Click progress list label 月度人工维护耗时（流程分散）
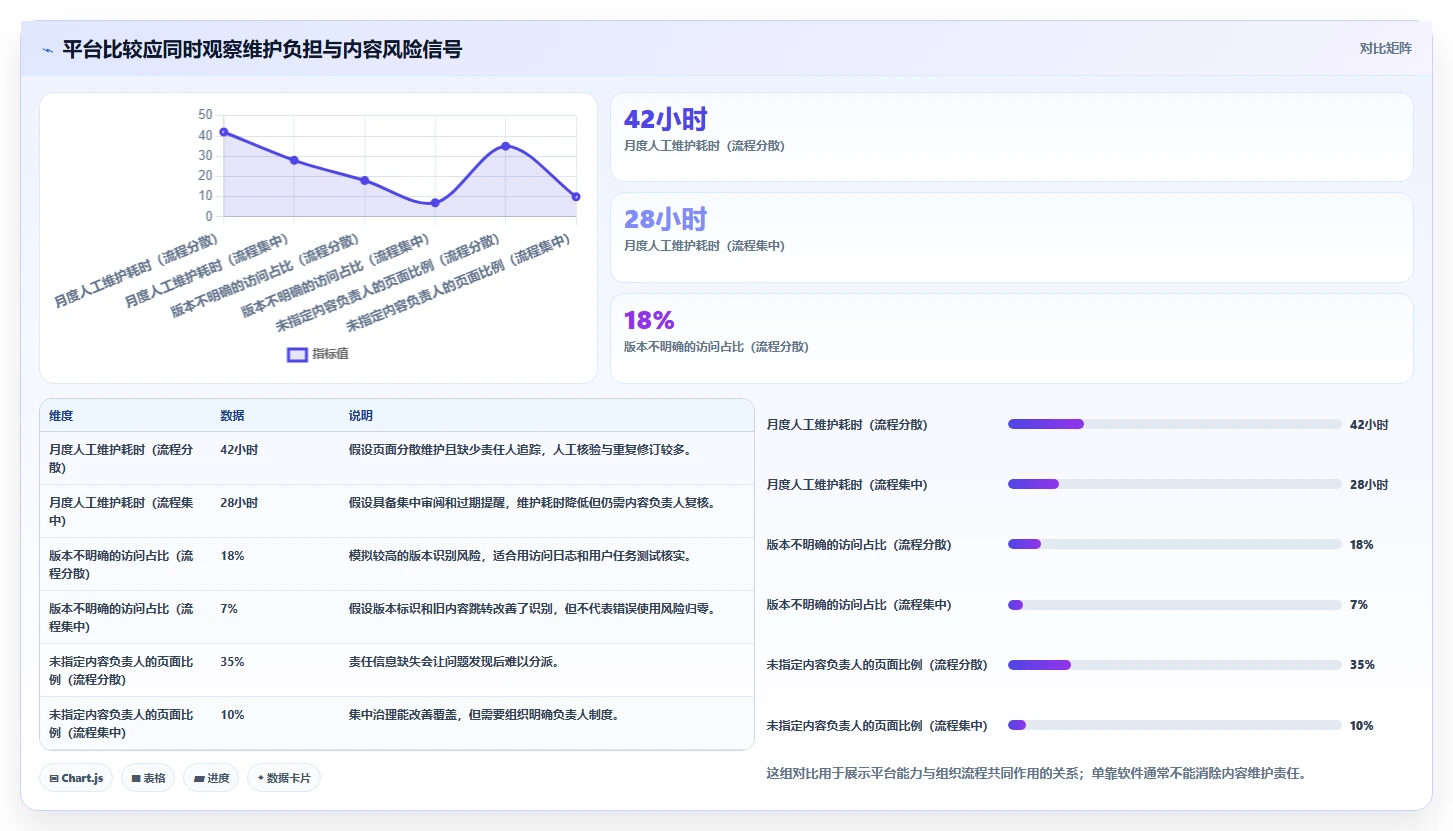1453x831 pixels. (x=847, y=424)
